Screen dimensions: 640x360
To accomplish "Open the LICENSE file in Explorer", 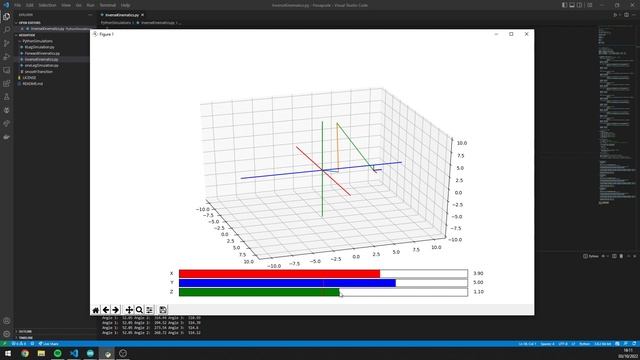I will (29, 78).
